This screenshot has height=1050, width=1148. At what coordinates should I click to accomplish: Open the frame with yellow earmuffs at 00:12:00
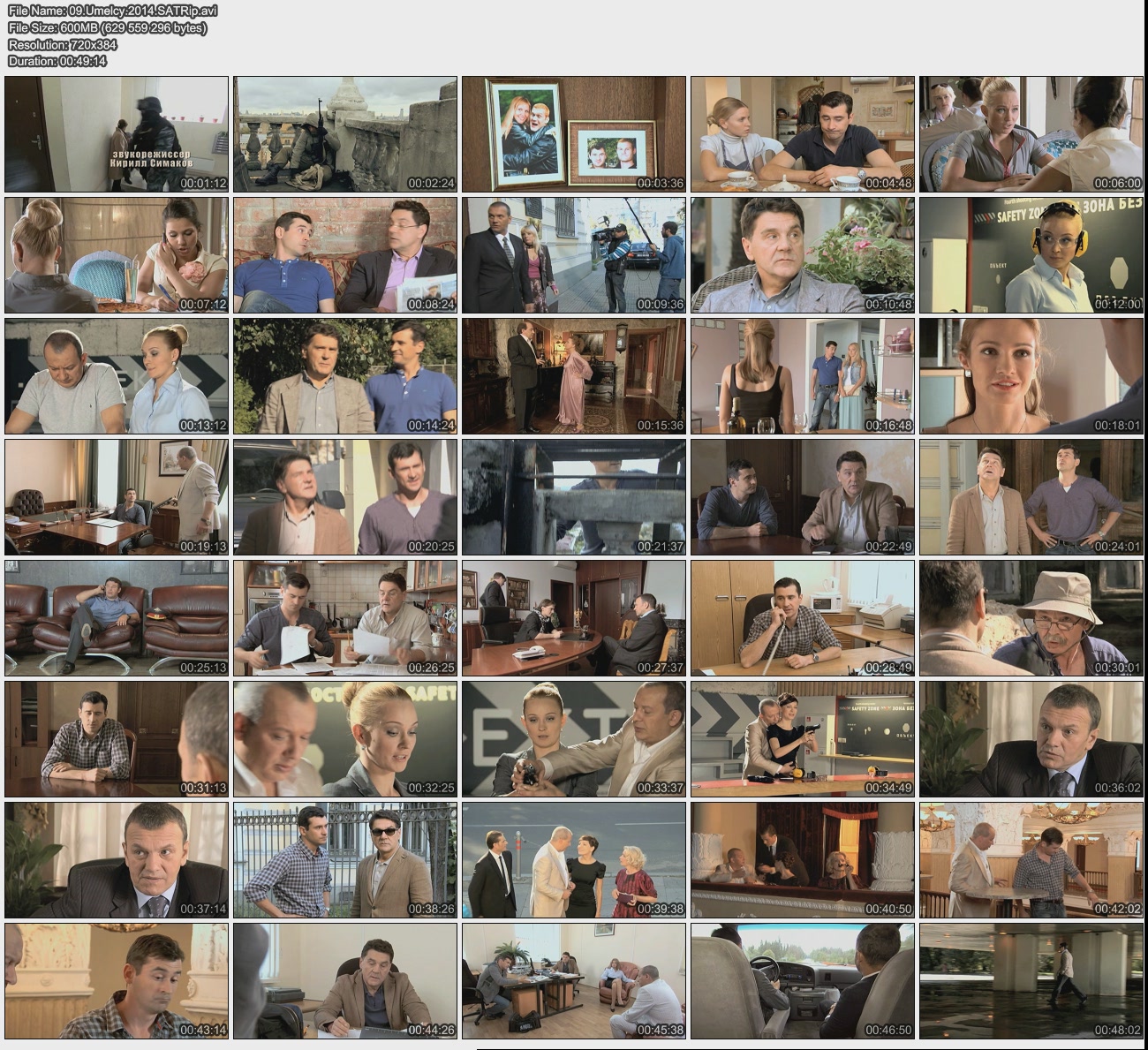click(x=1031, y=255)
